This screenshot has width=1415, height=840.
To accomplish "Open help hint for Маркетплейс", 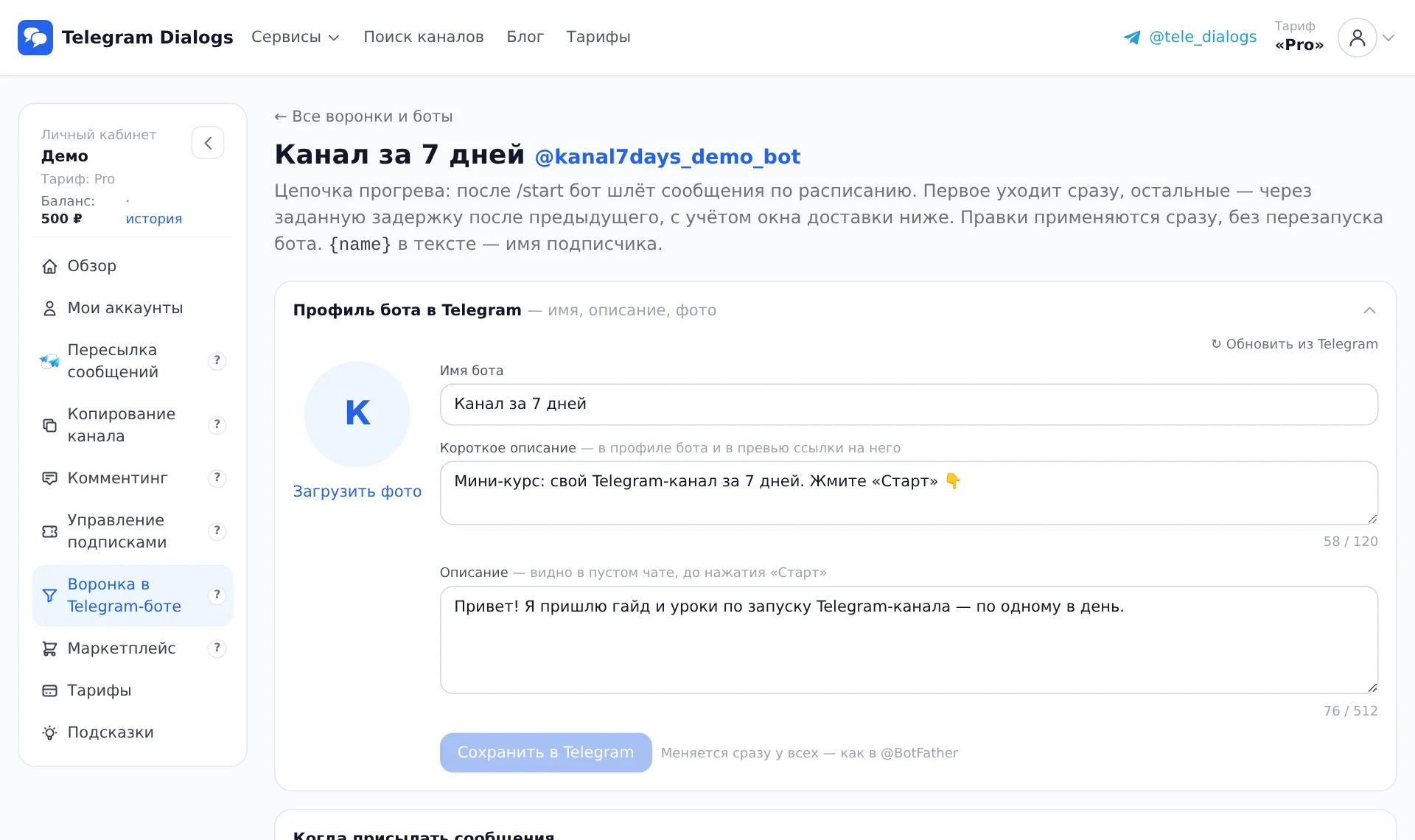I will 217,648.
